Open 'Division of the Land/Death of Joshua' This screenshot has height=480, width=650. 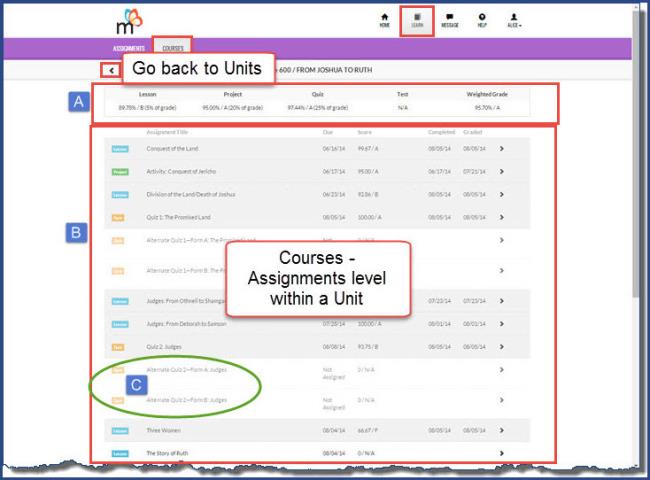click(x=191, y=194)
